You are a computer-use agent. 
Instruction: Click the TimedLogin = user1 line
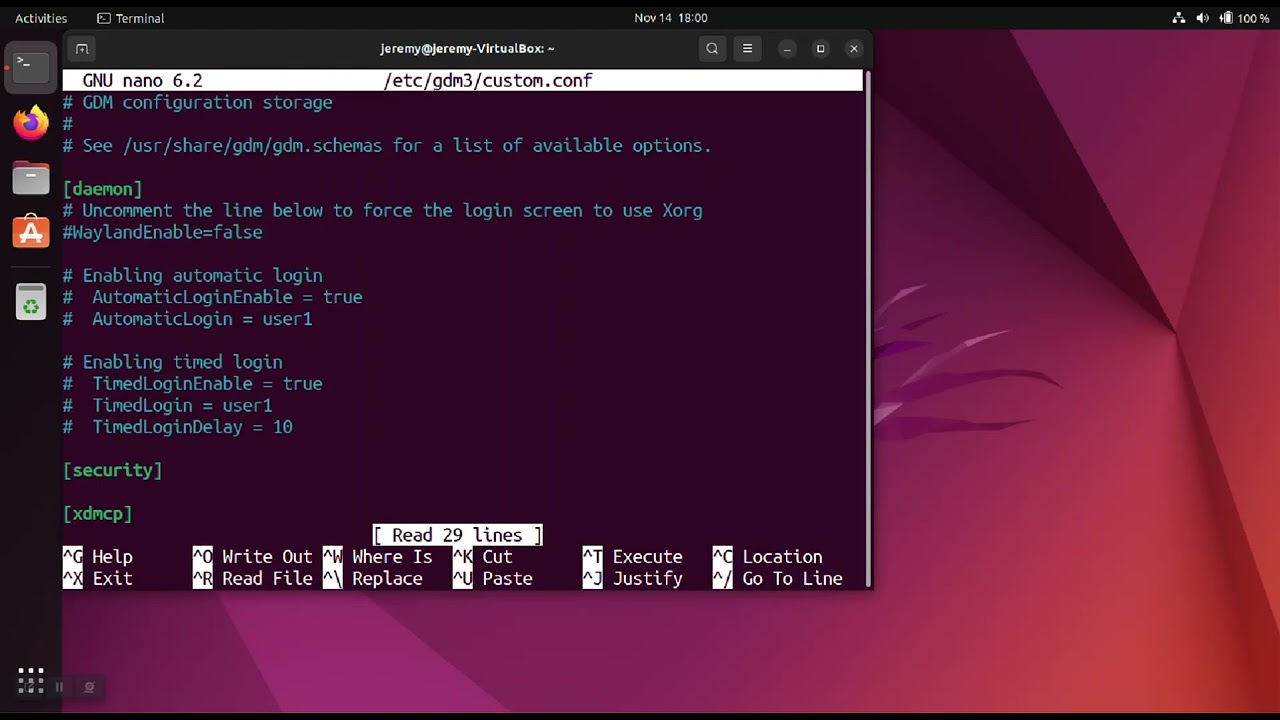click(x=168, y=406)
